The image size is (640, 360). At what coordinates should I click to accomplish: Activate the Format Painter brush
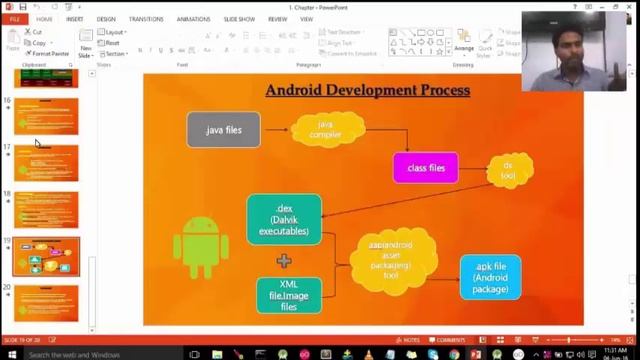[47, 53]
